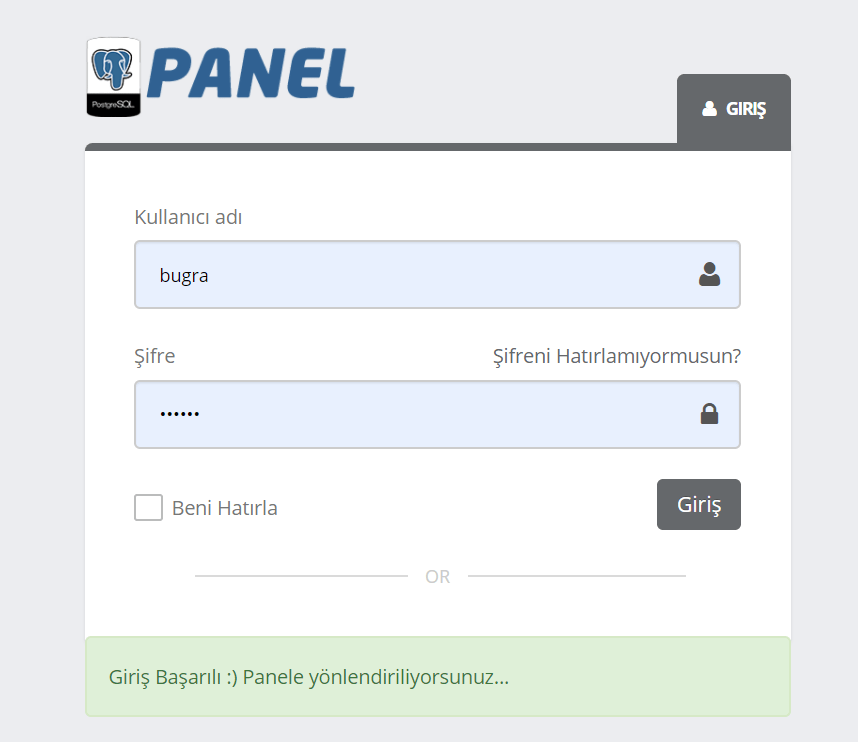The height and width of the screenshot is (742, 858).
Task: Open the GIRIŞ tab
Action: click(x=734, y=109)
